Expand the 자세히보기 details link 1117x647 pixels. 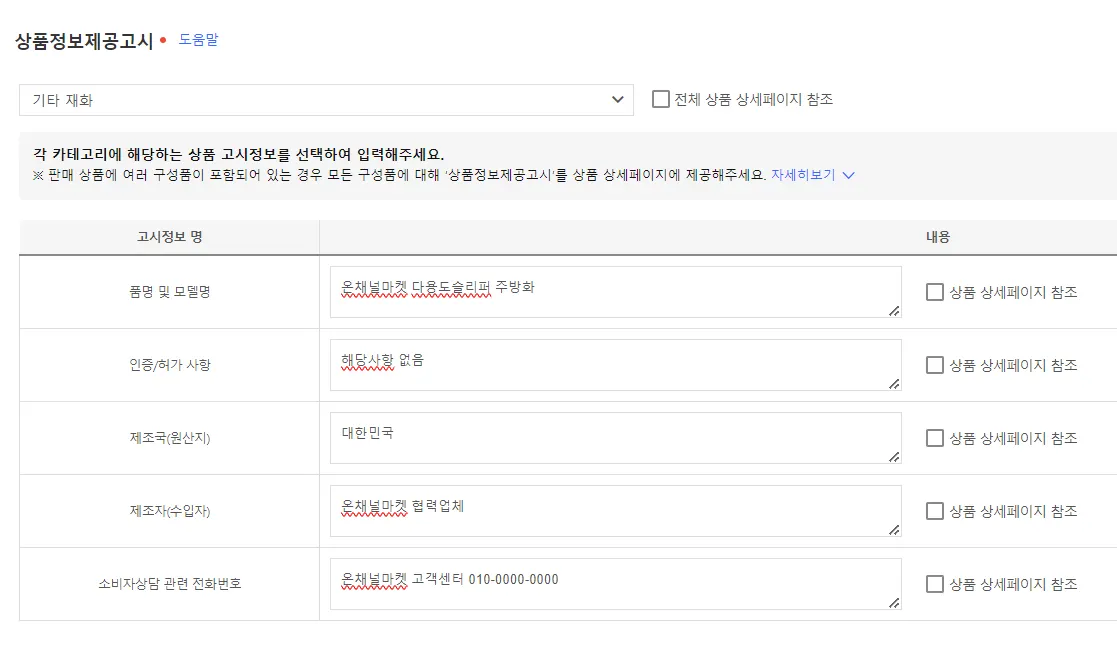(802, 174)
